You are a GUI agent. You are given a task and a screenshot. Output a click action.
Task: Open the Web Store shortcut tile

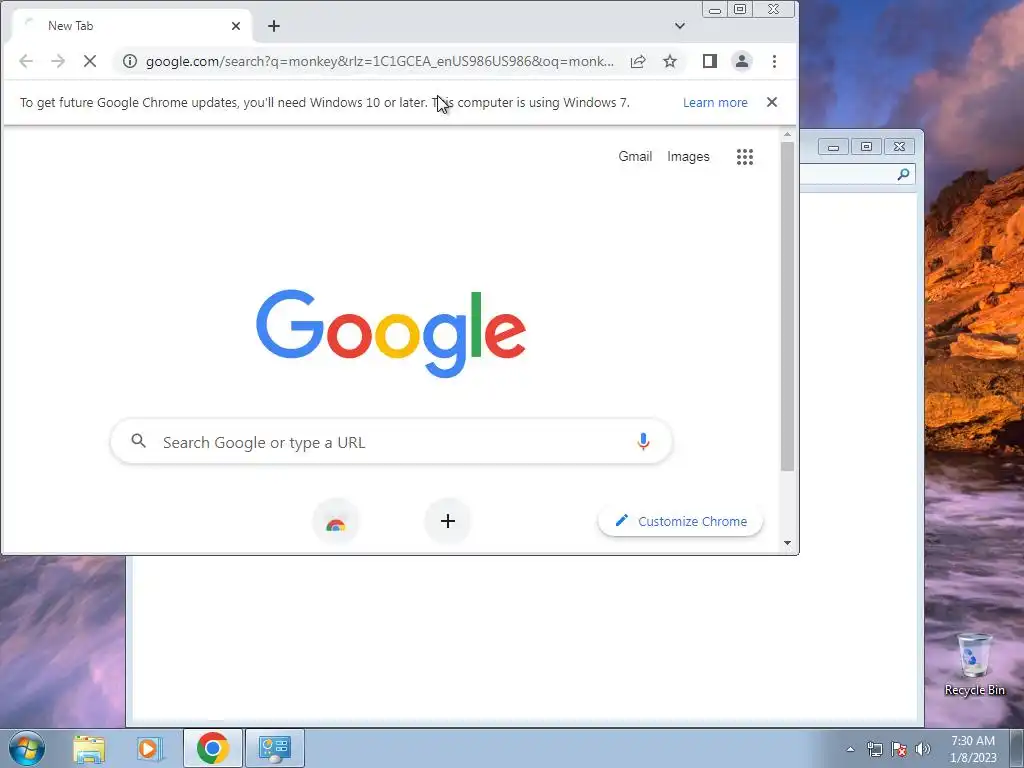(336, 521)
